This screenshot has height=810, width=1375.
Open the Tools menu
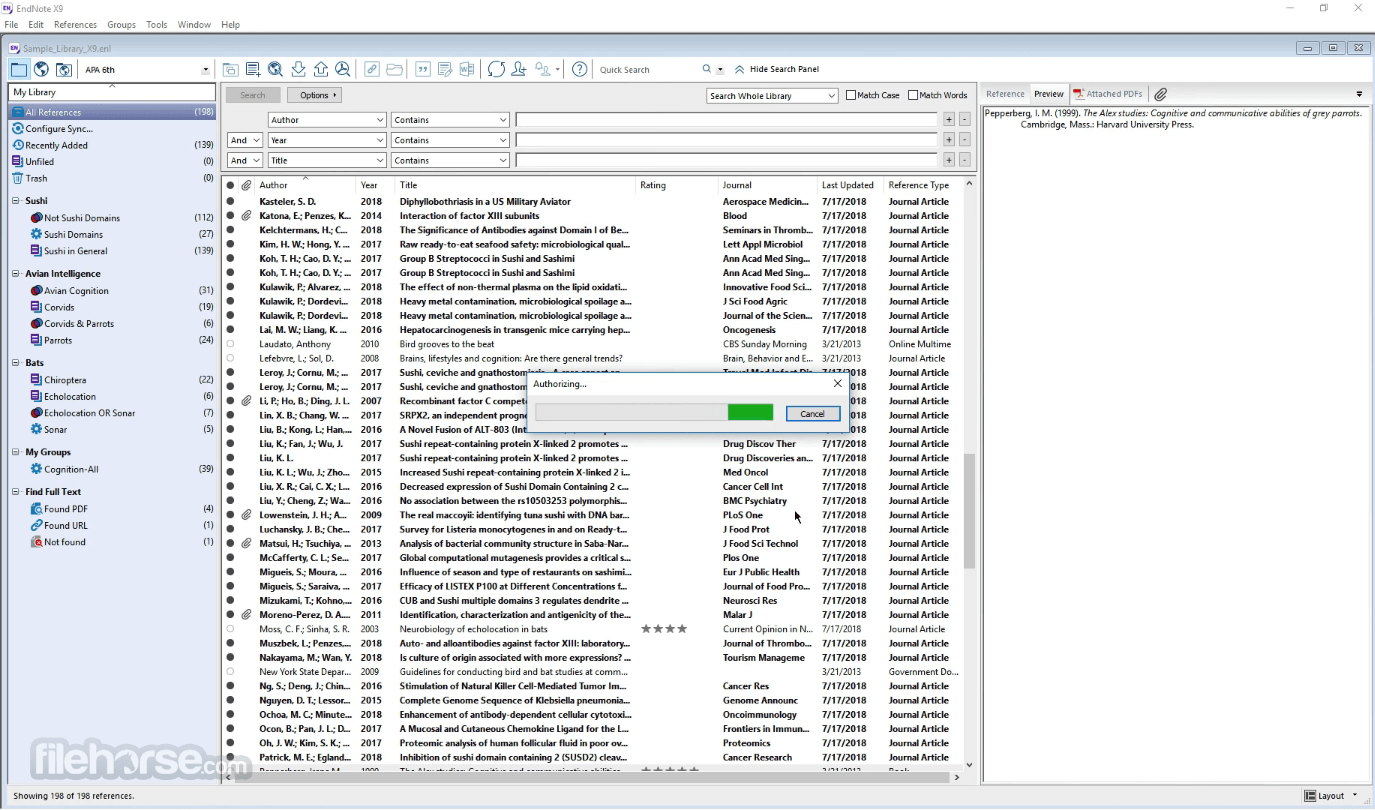157,24
